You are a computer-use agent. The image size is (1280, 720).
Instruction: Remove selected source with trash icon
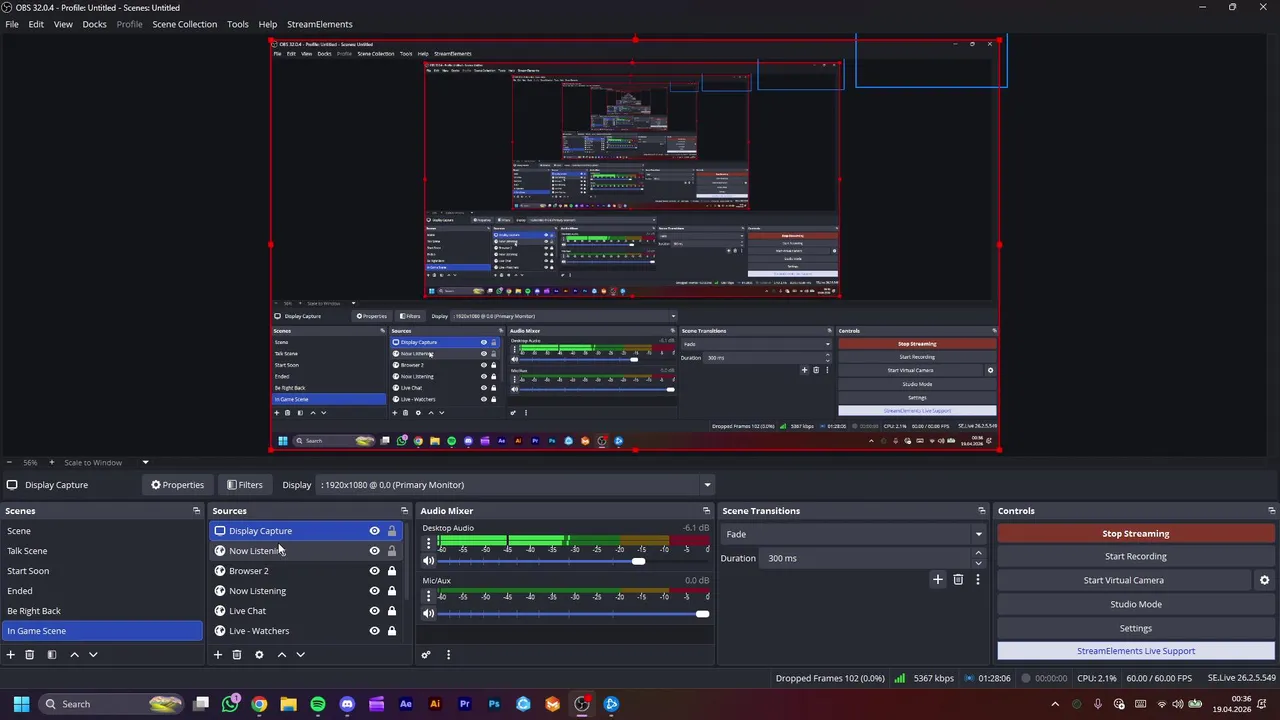click(237, 654)
